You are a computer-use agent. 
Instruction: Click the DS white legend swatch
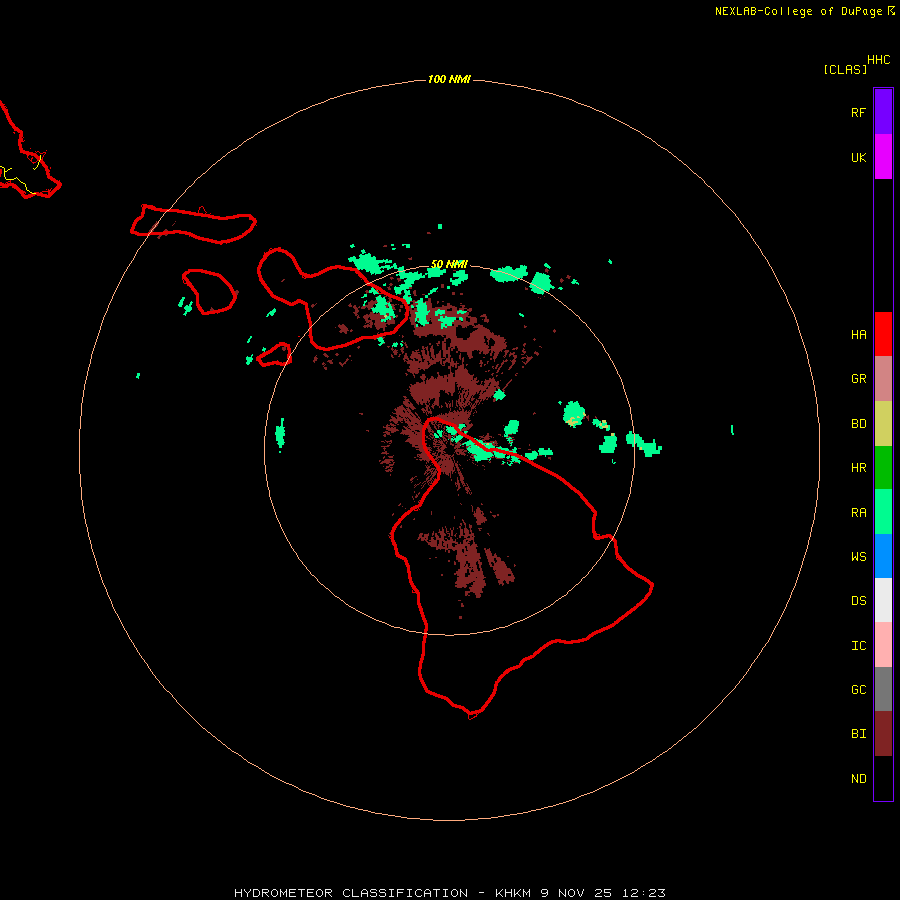pos(883,600)
